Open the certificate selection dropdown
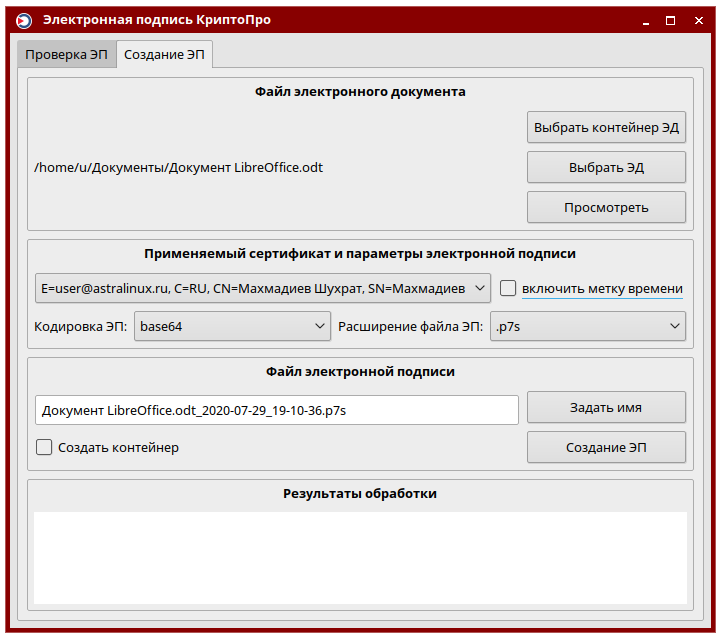Screen dimensions: 719x636 (262, 288)
